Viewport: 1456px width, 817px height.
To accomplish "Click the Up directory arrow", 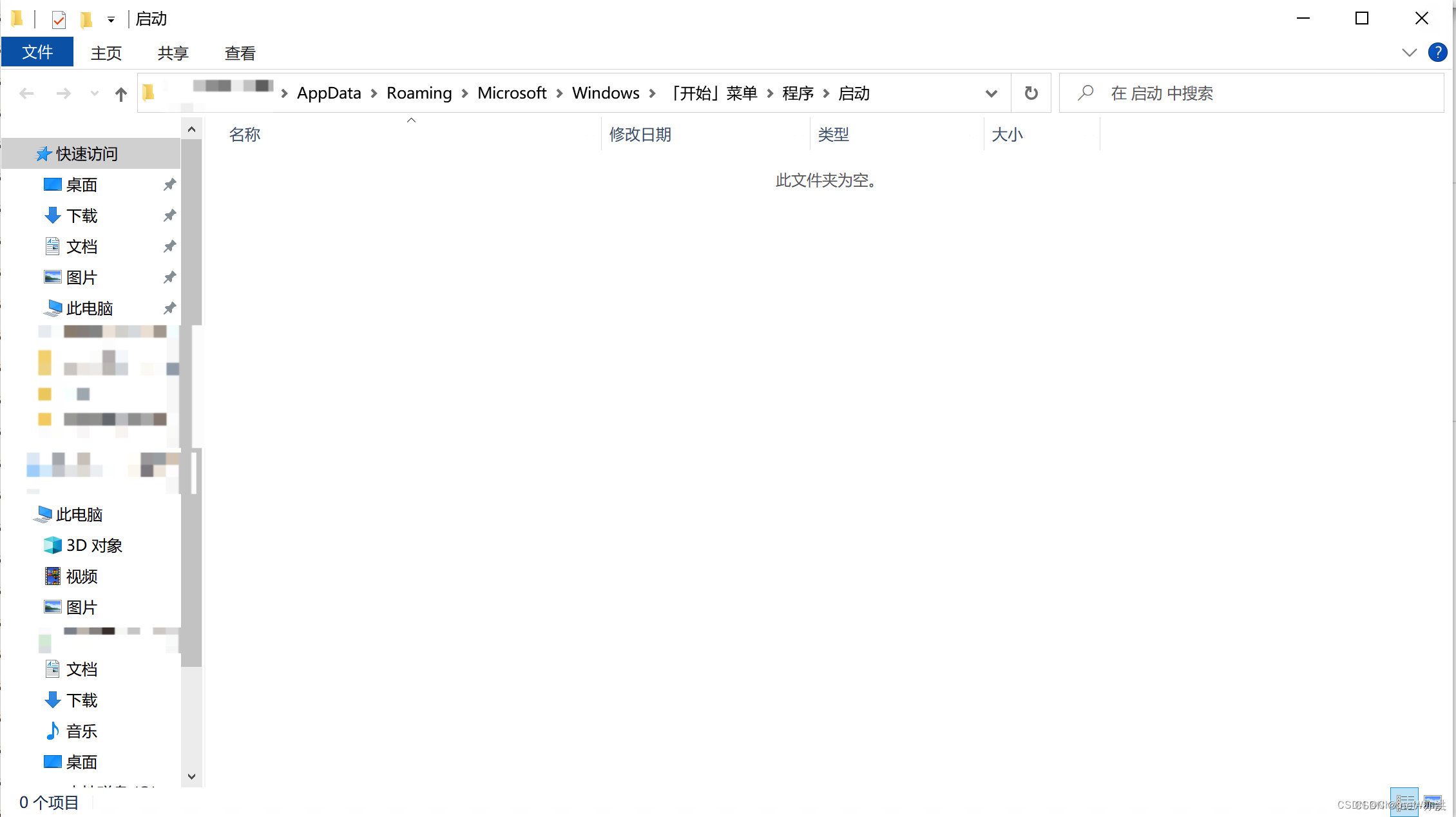I will pyautogui.click(x=120, y=94).
